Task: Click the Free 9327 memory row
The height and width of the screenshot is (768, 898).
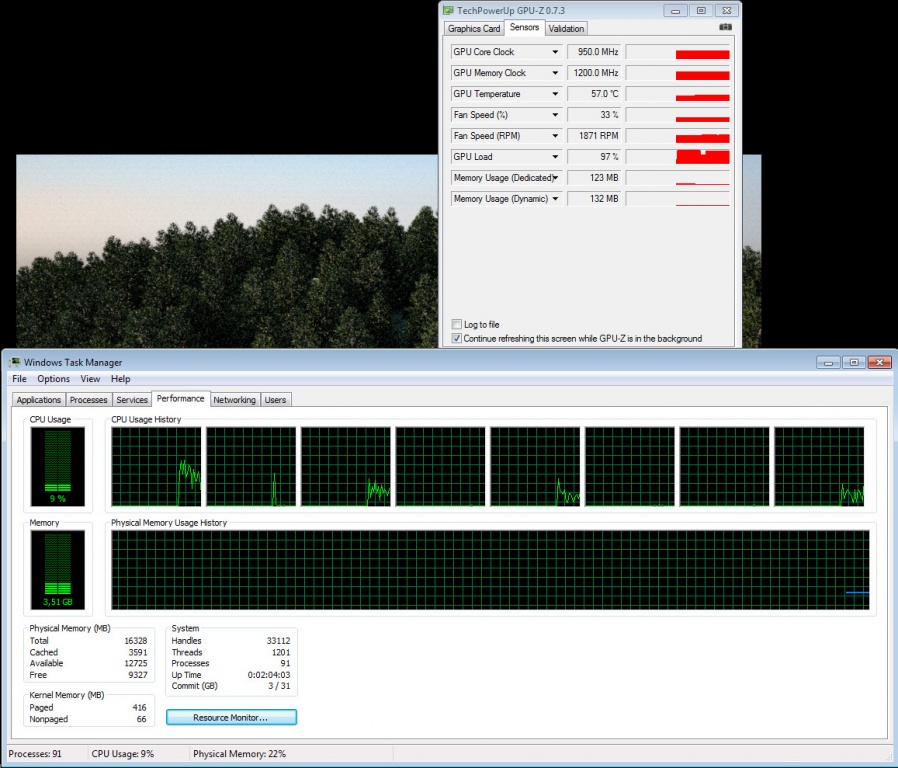Action: (x=89, y=675)
